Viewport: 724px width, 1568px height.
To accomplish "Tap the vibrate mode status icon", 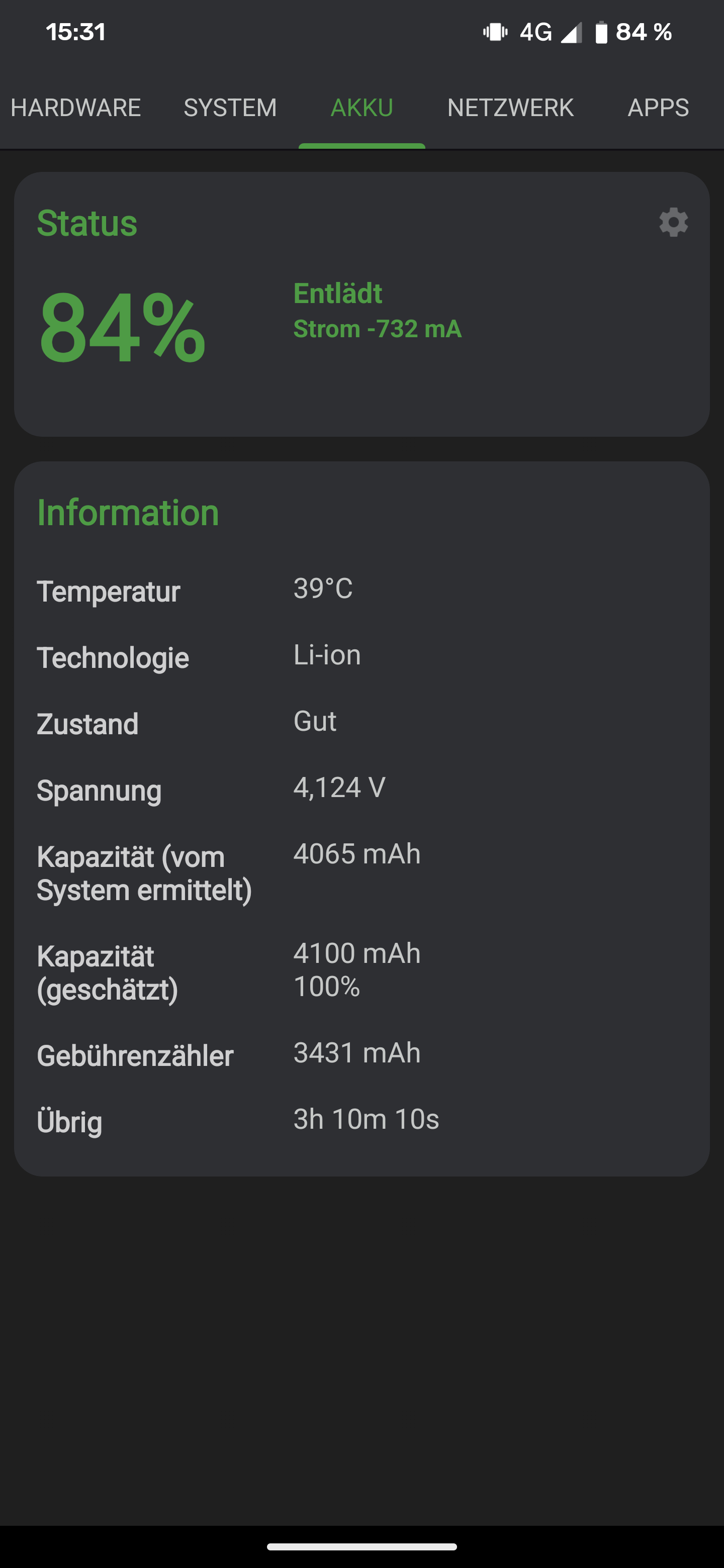I will tap(495, 32).
